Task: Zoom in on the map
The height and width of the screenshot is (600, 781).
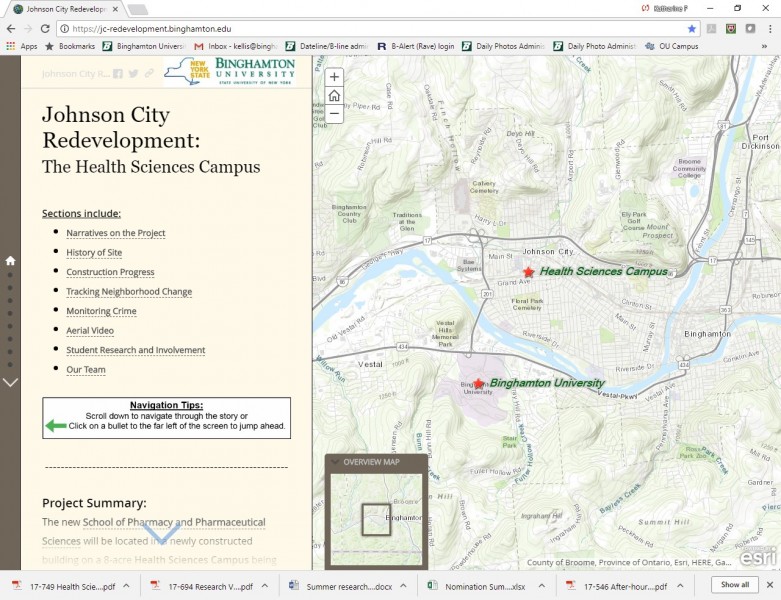Action: pos(334,77)
